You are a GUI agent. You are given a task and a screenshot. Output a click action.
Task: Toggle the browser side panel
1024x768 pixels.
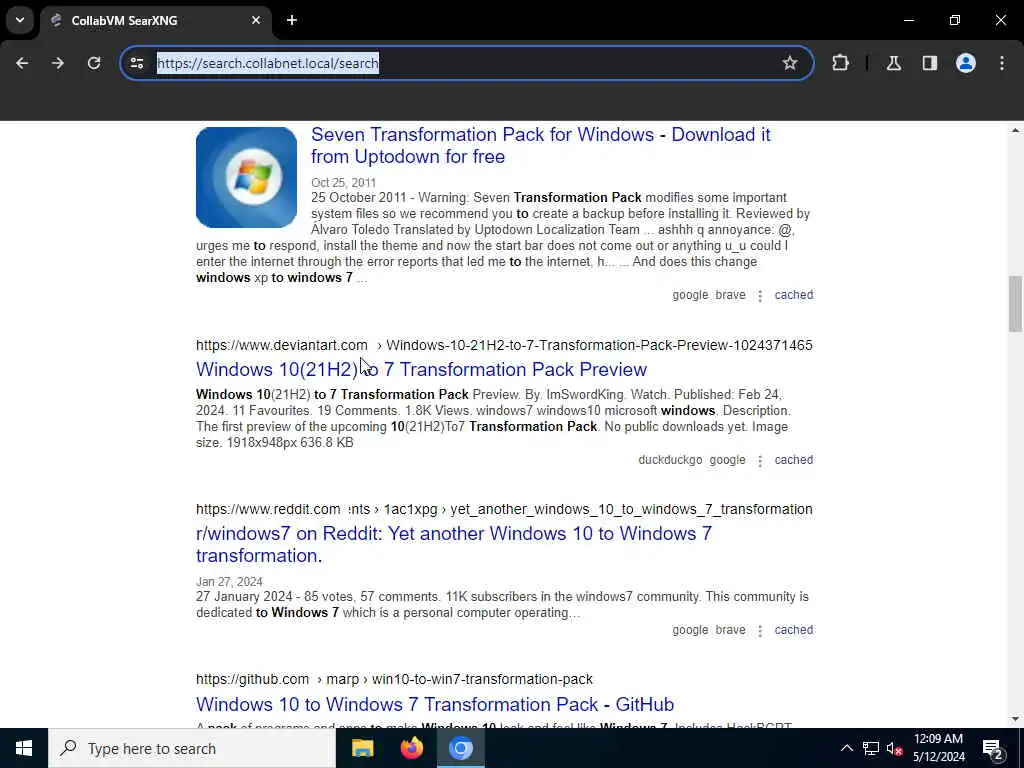pyautogui.click(x=929, y=63)
